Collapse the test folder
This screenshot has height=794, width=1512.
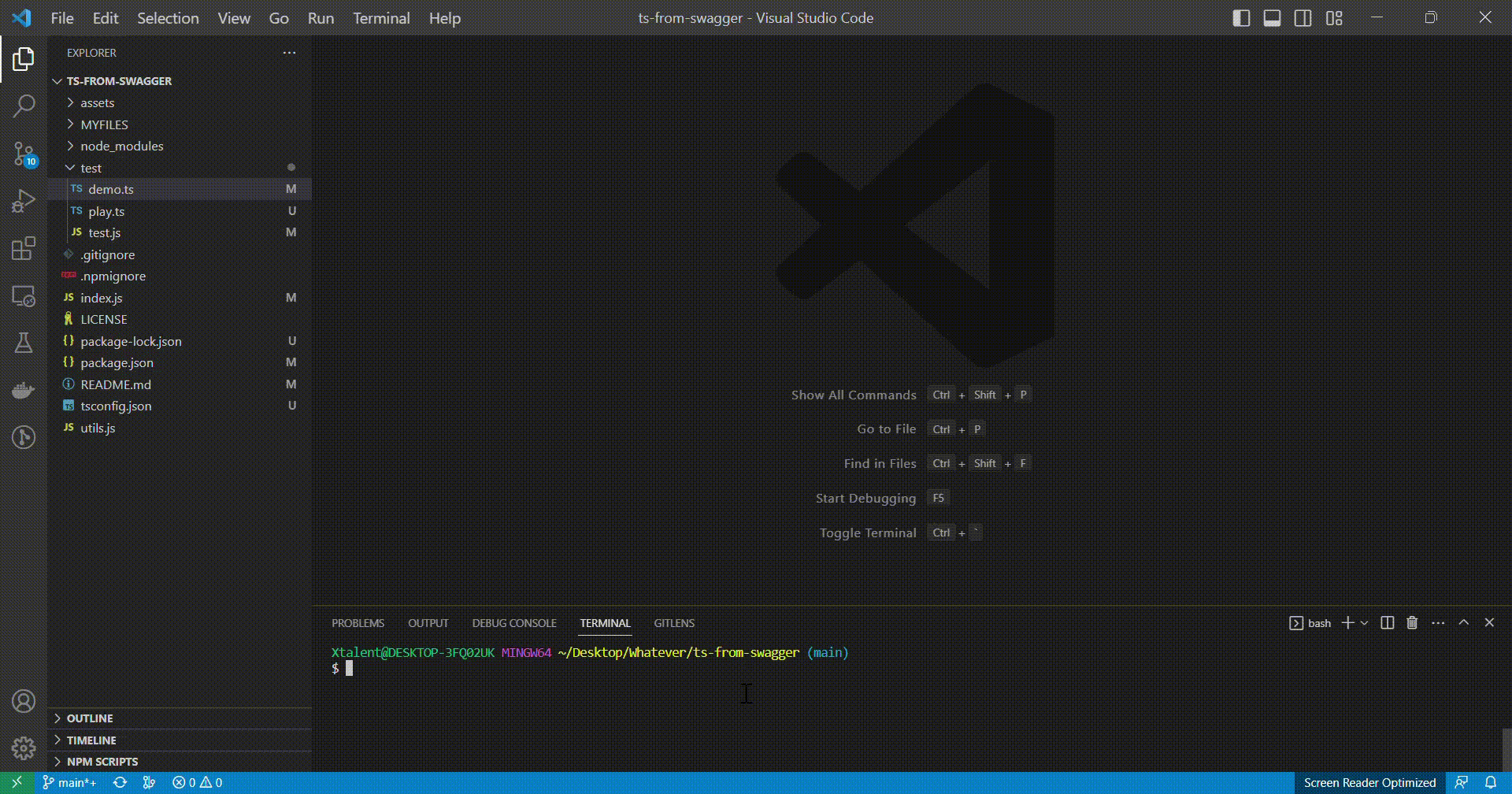[180, 168]
